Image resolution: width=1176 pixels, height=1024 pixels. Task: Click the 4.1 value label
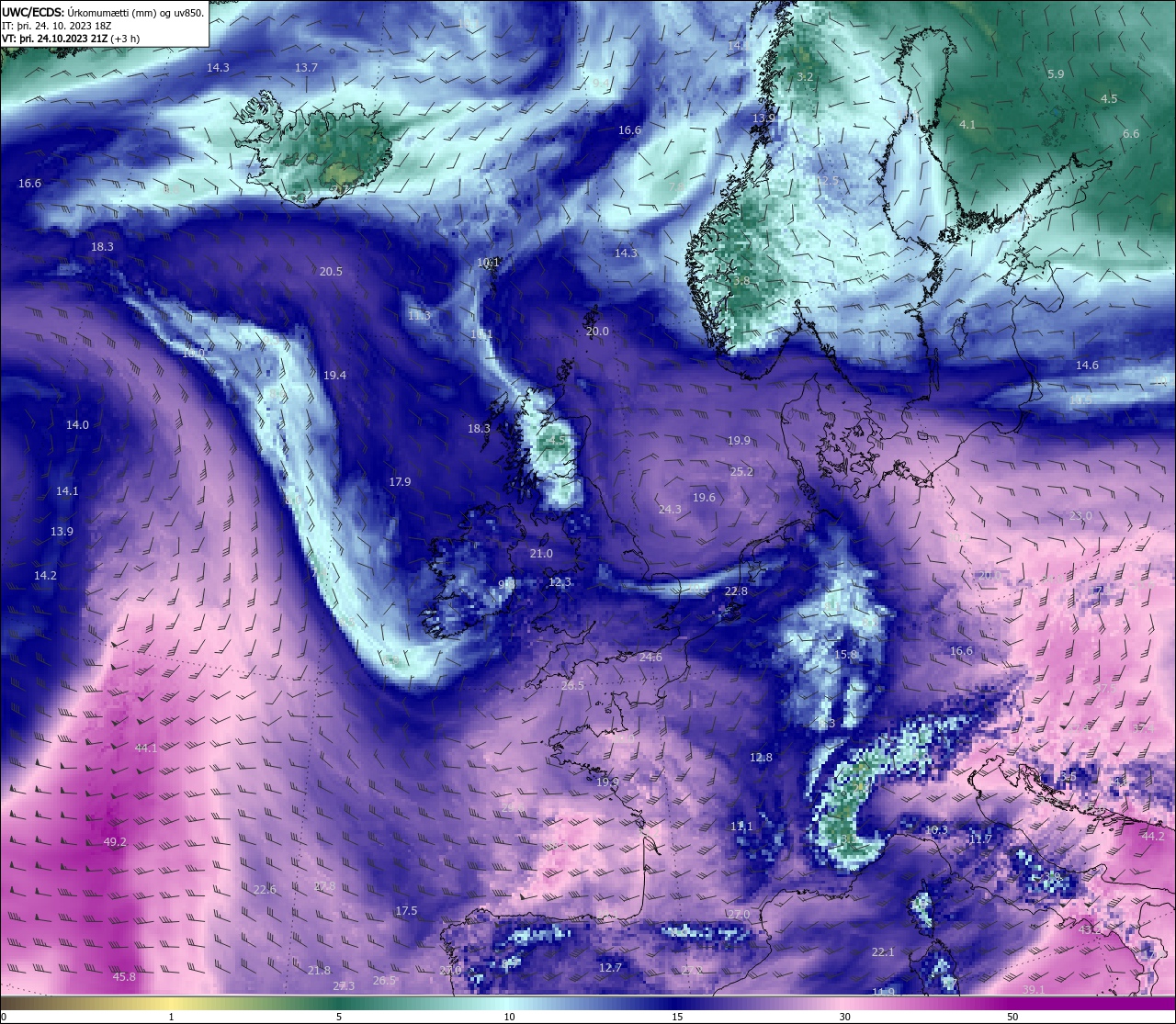point(967,125)
